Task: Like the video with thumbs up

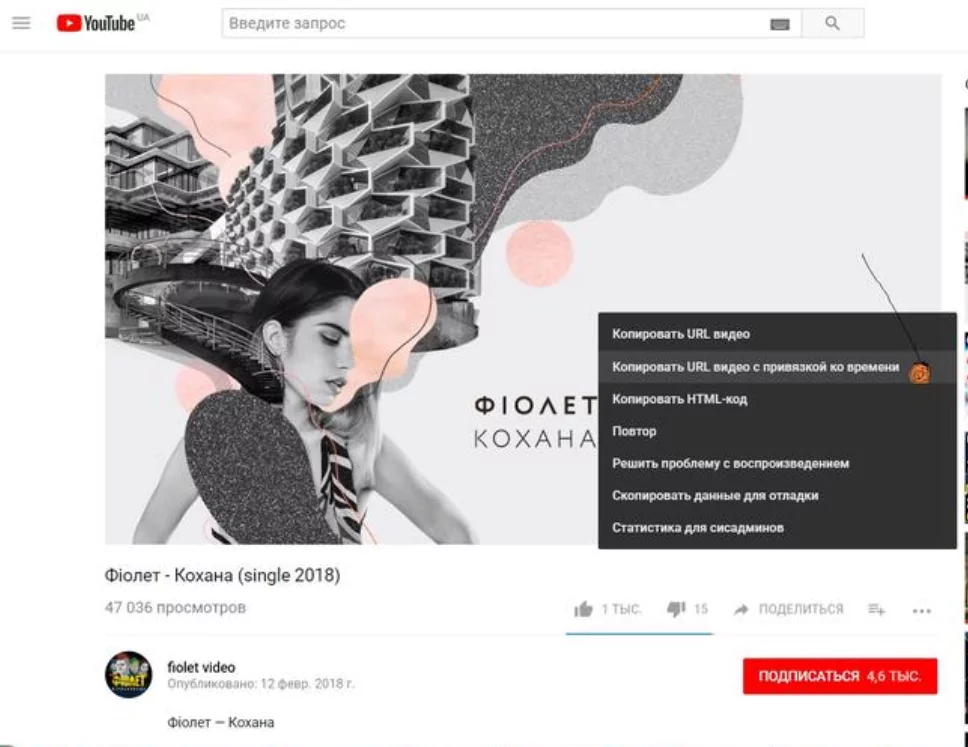Action: click(x=583, y=609)
